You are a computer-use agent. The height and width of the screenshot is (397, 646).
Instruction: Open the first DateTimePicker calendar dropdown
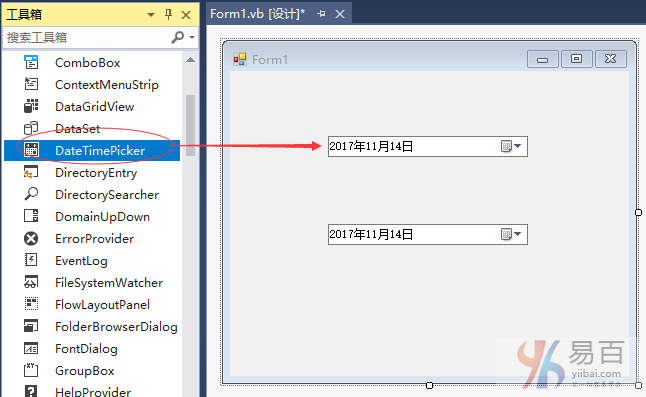pos(511,146)
